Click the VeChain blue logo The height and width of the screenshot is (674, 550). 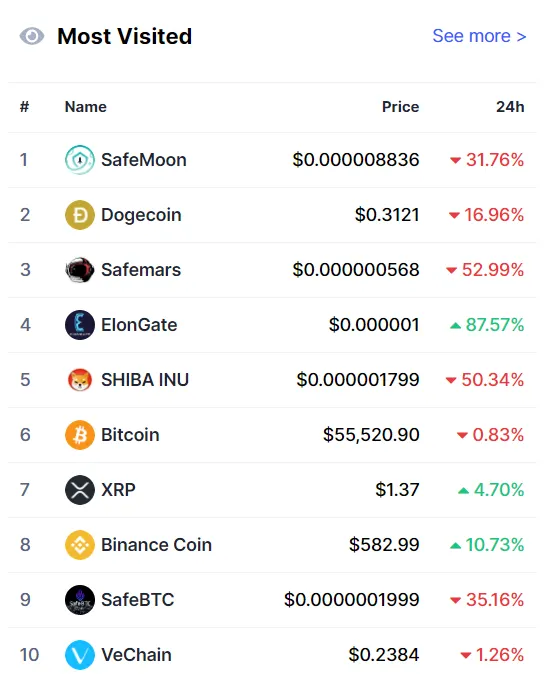coord(79,655)
